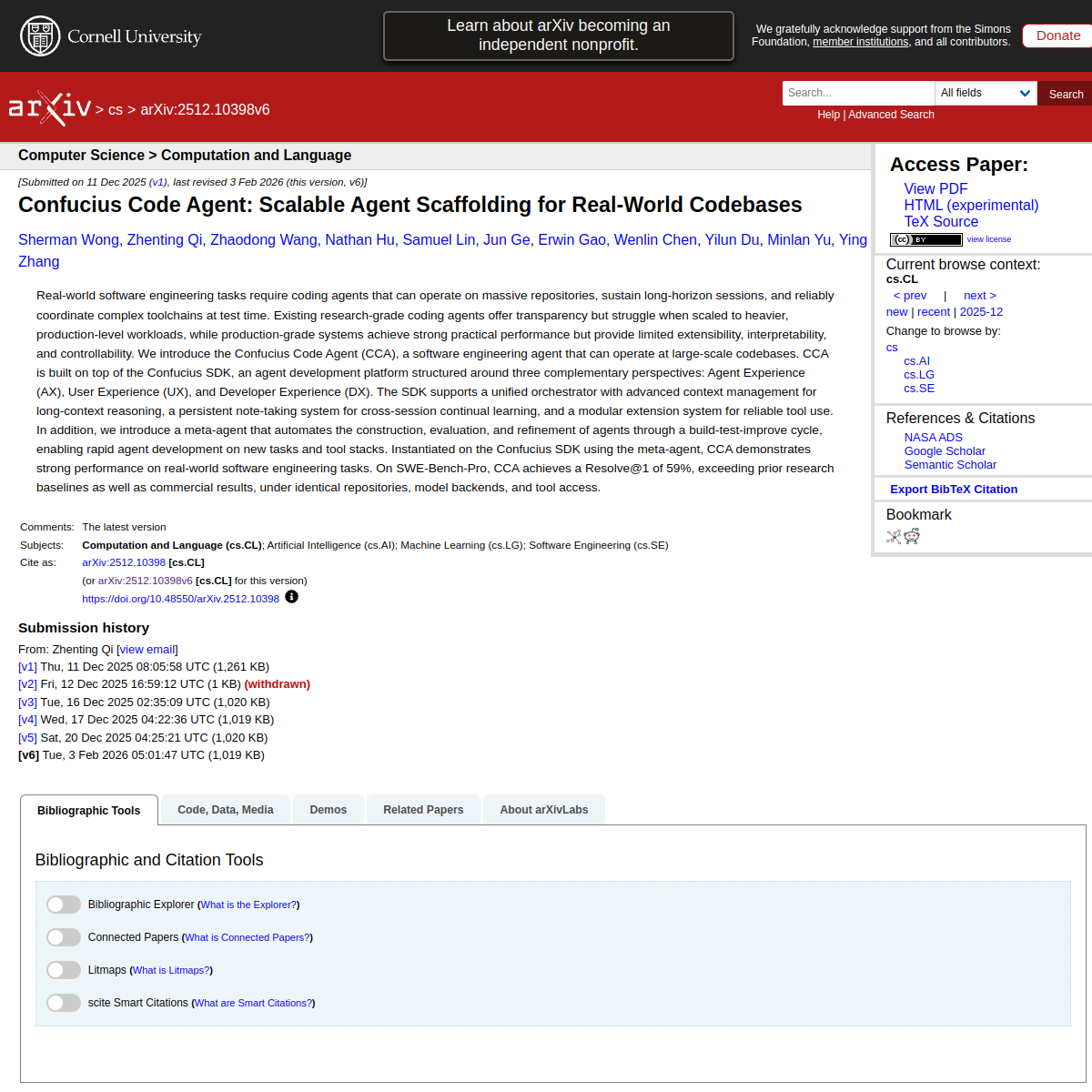The image size is (1092, 1092).
Task: Go to next paper via next link
Action: 980,296
